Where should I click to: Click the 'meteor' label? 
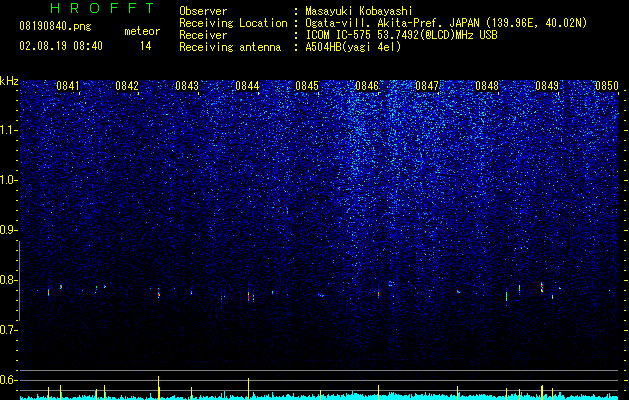142,31
